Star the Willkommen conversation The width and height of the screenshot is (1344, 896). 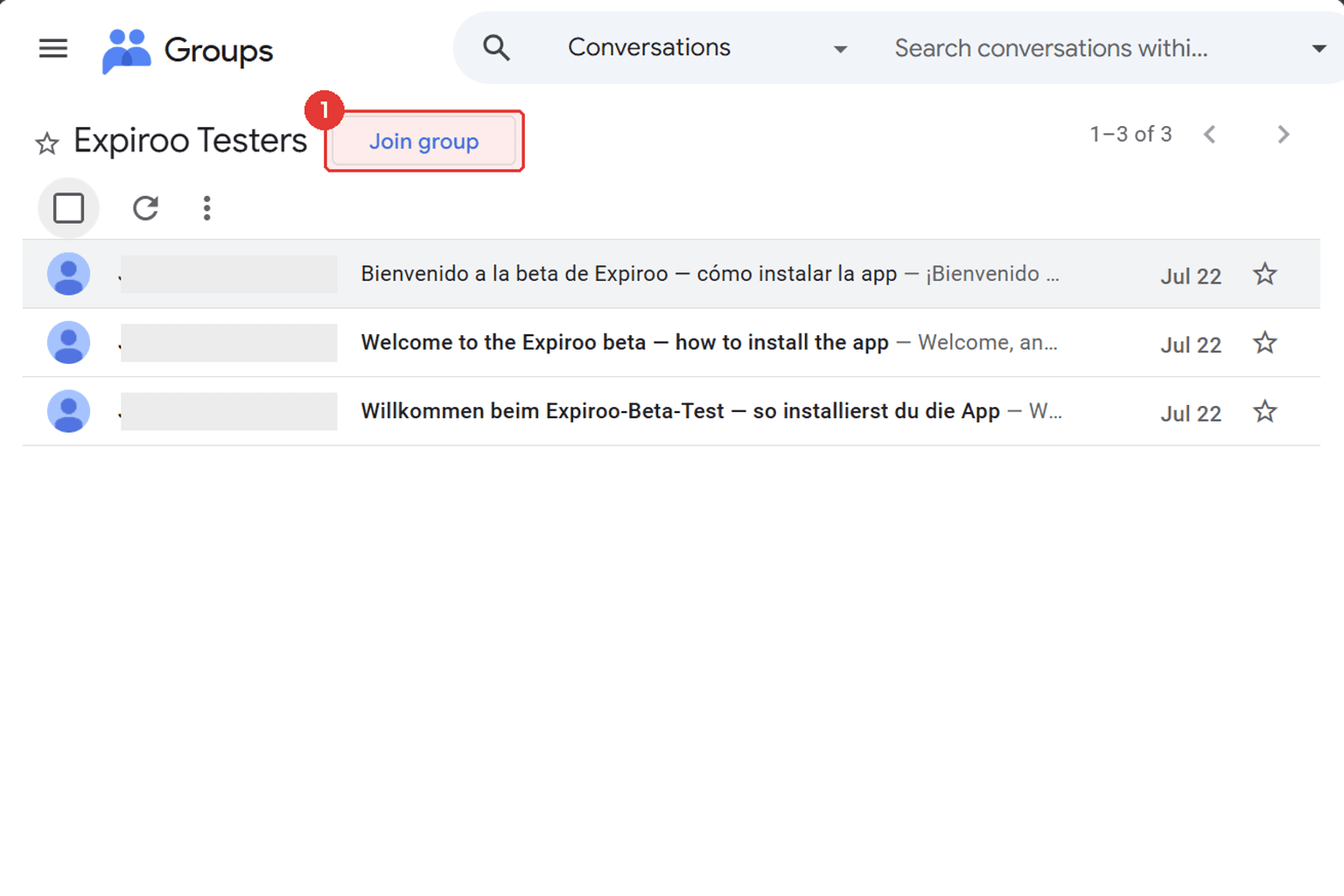[1264, 410]
